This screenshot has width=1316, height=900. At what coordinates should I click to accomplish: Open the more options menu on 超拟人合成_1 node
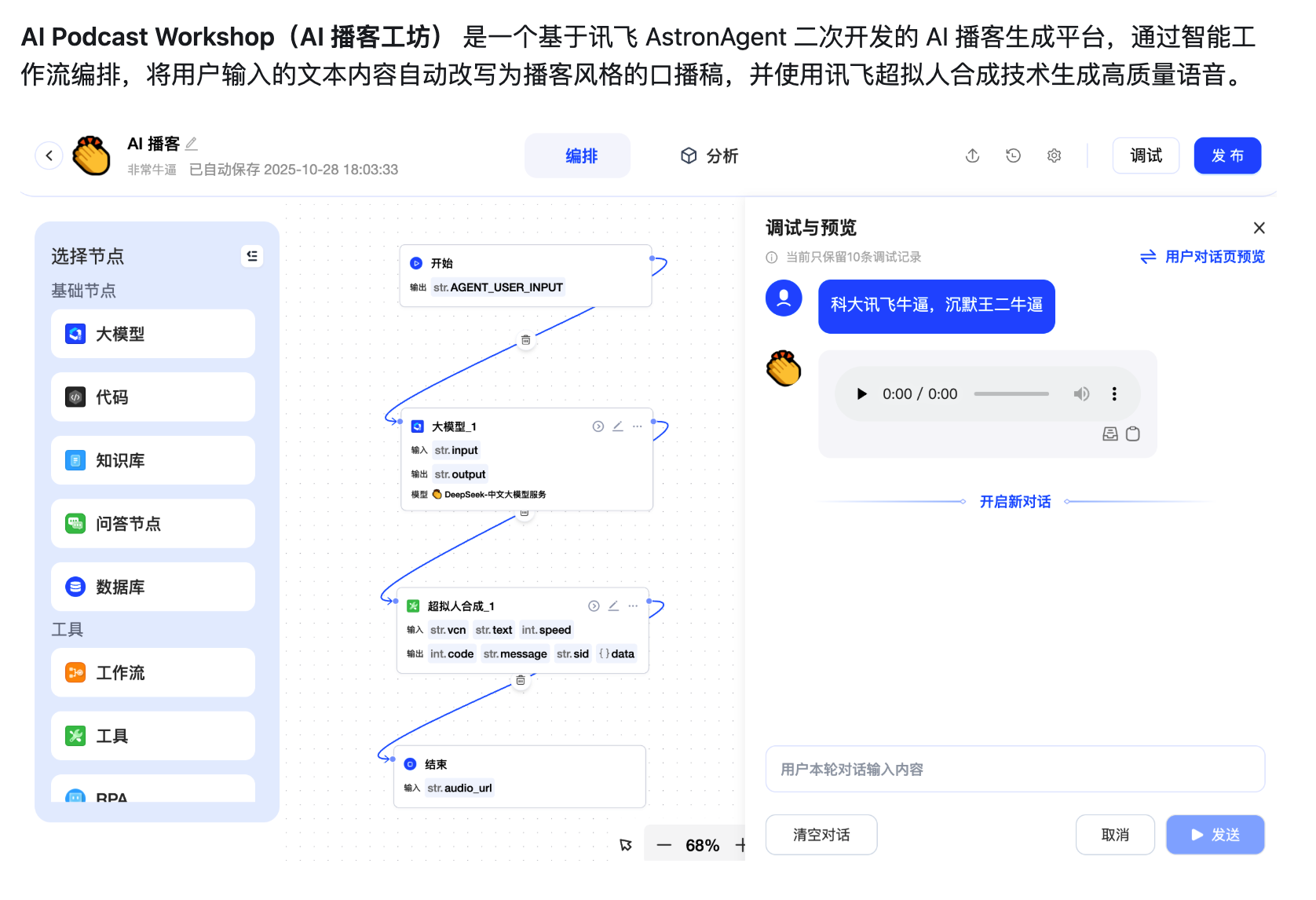(633, 606)
